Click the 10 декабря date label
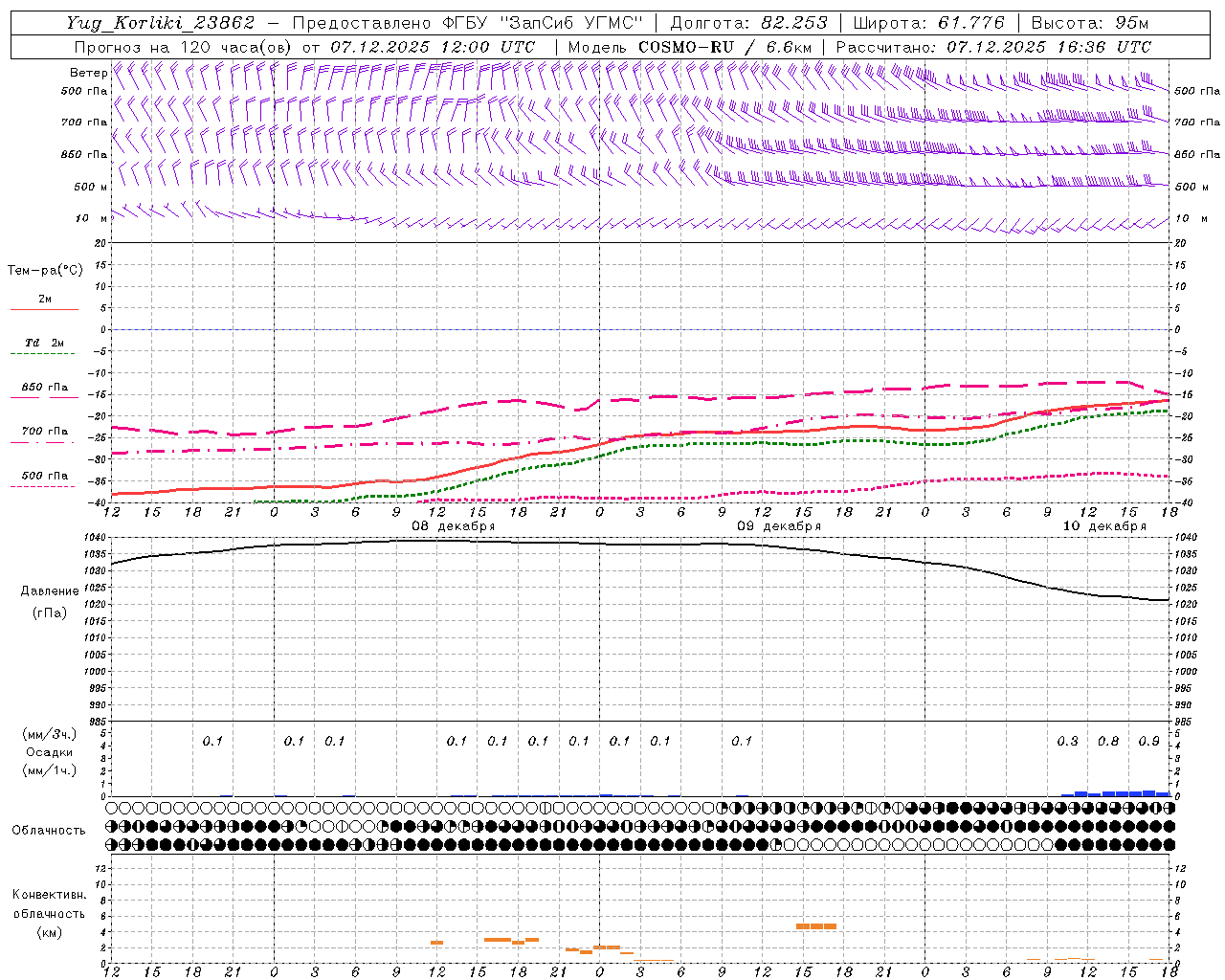Image resolution: width=1225 pixels, height=980 pixels. (1104, 525)
